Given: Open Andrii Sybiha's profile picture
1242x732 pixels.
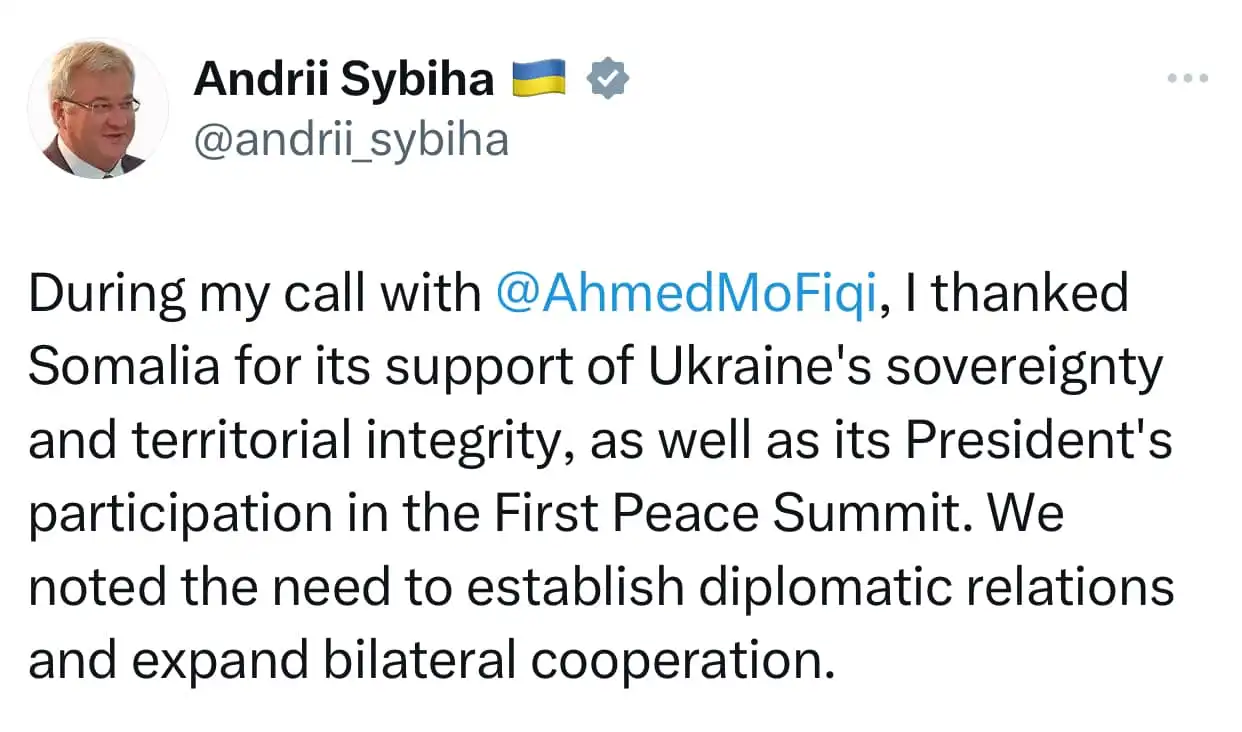Looking at the screenshot, I should tap(98, 110).
